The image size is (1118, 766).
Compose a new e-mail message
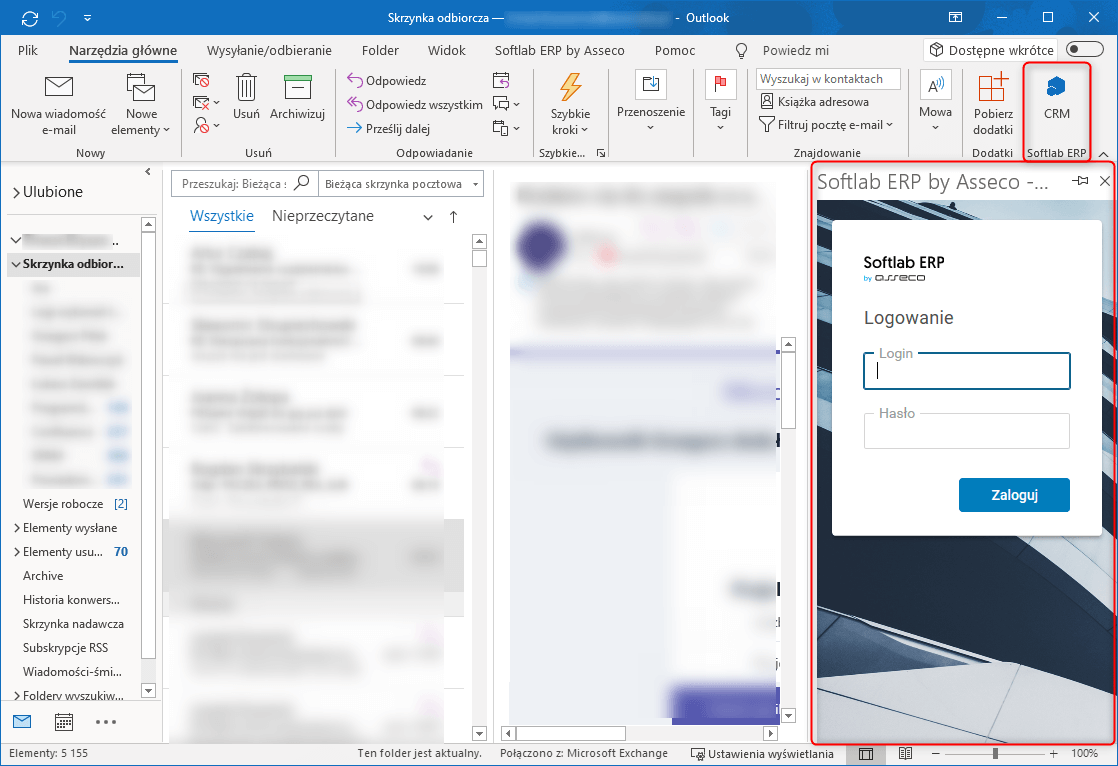tap(58, 106)
